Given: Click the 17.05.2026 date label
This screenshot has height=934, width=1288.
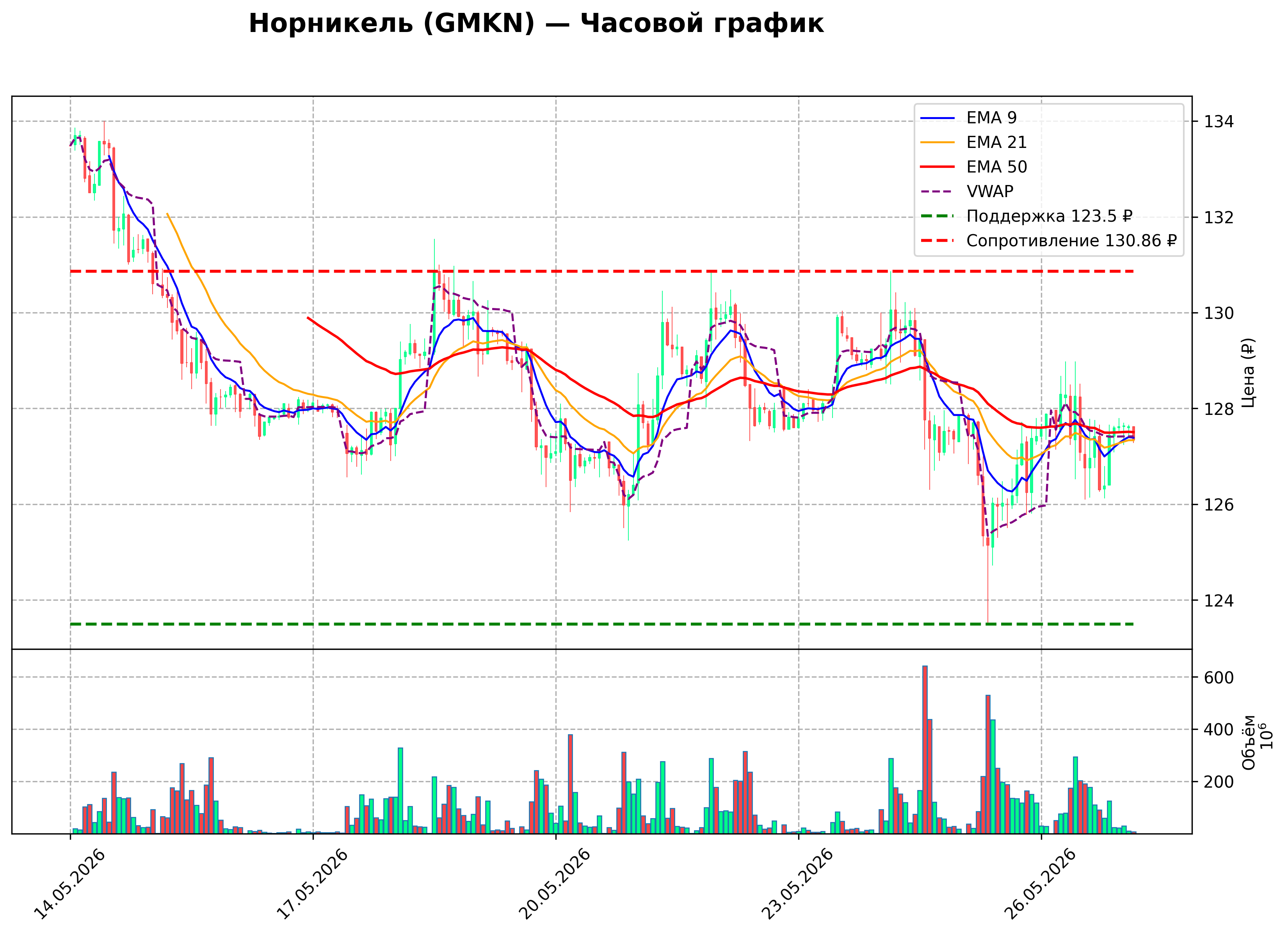Looking at the screenshot, I should [313, 884].
